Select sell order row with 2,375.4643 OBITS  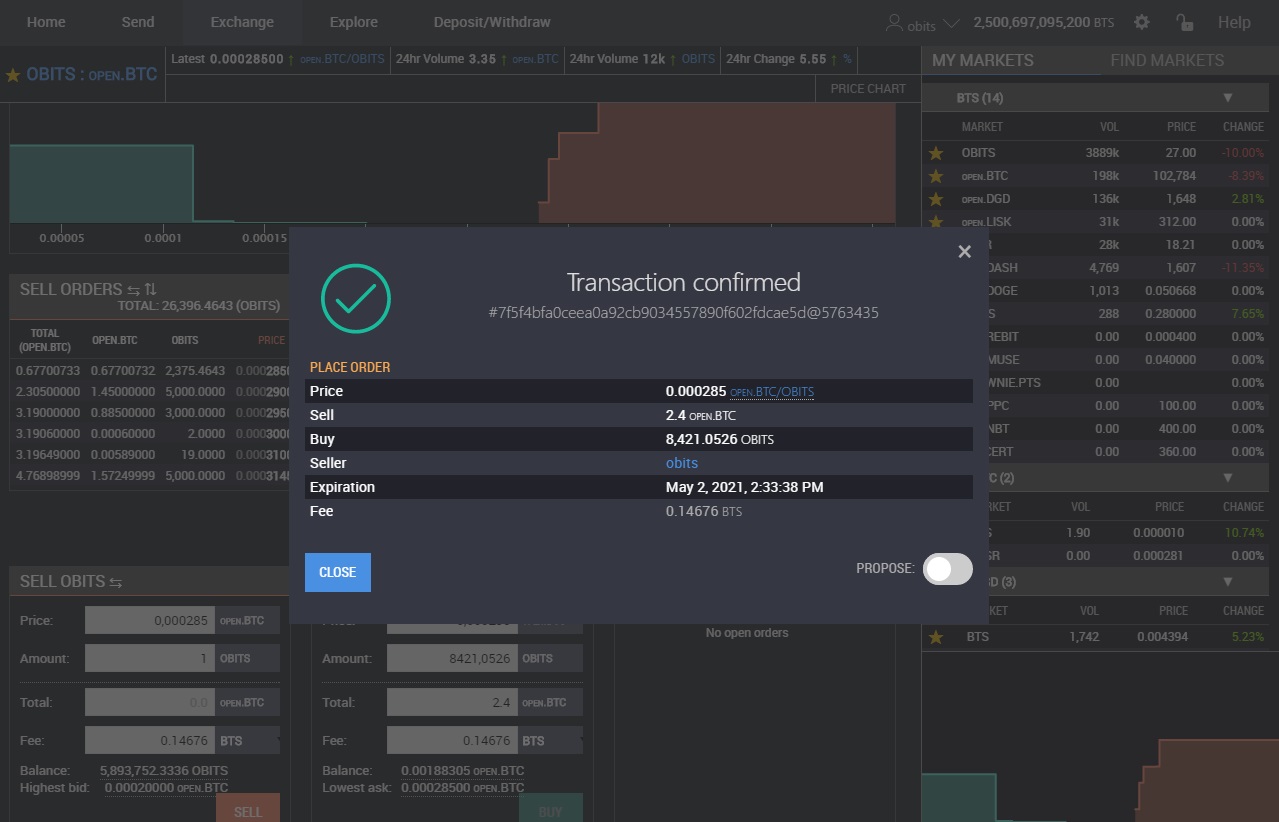pos(150,371)
